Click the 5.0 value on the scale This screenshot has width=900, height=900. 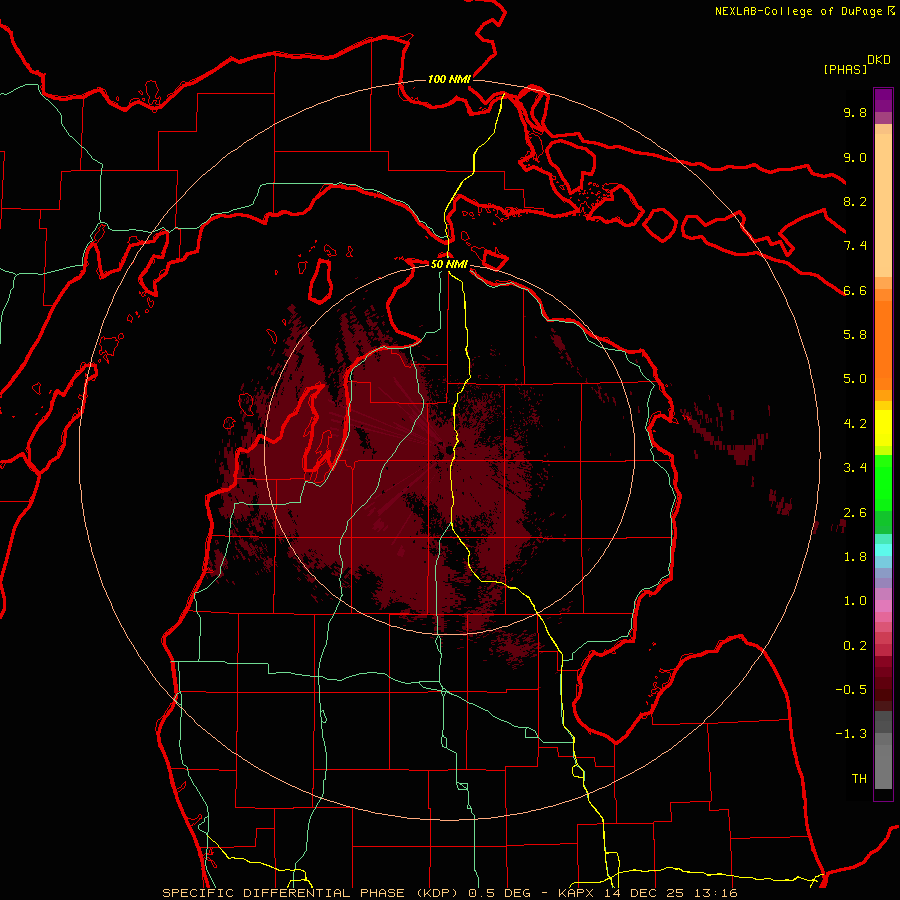(x=855, y=379)
